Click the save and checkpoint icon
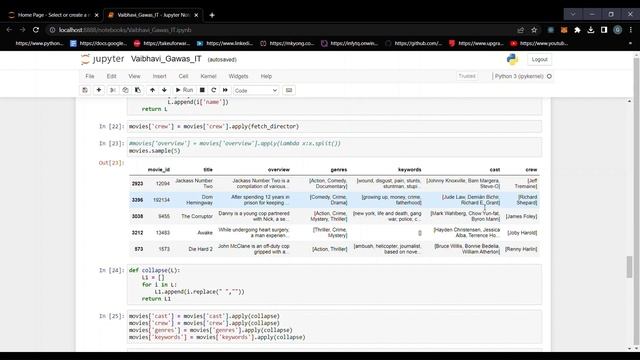 85,90
